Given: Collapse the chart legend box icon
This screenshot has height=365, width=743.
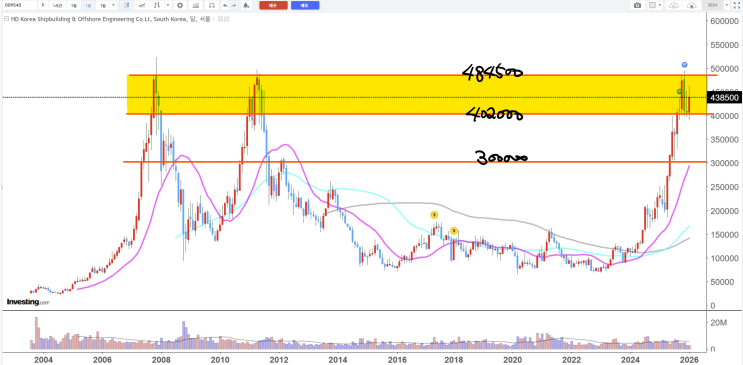Looking at the screenshot, I should coord(7,19).
